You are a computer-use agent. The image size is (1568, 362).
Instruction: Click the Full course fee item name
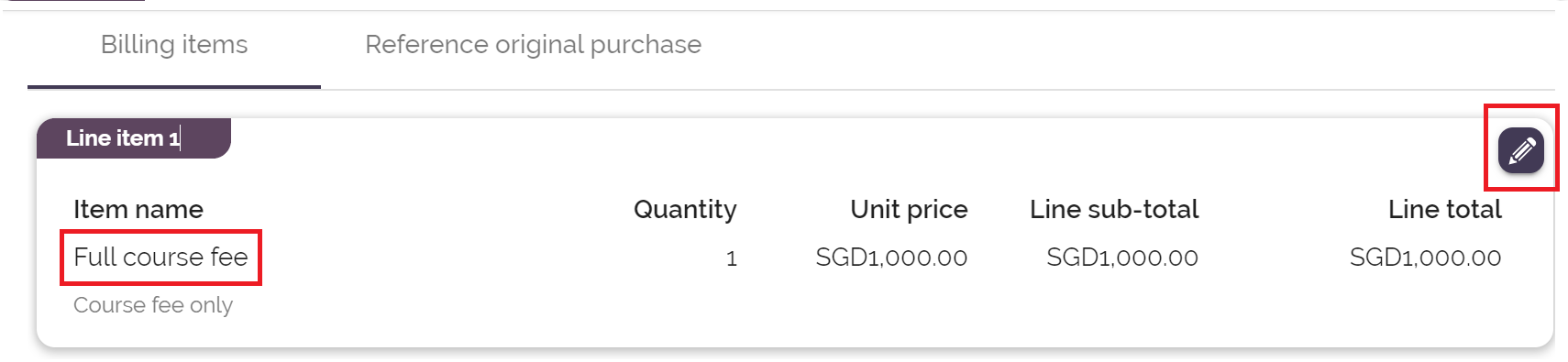(x=160, y=257)
